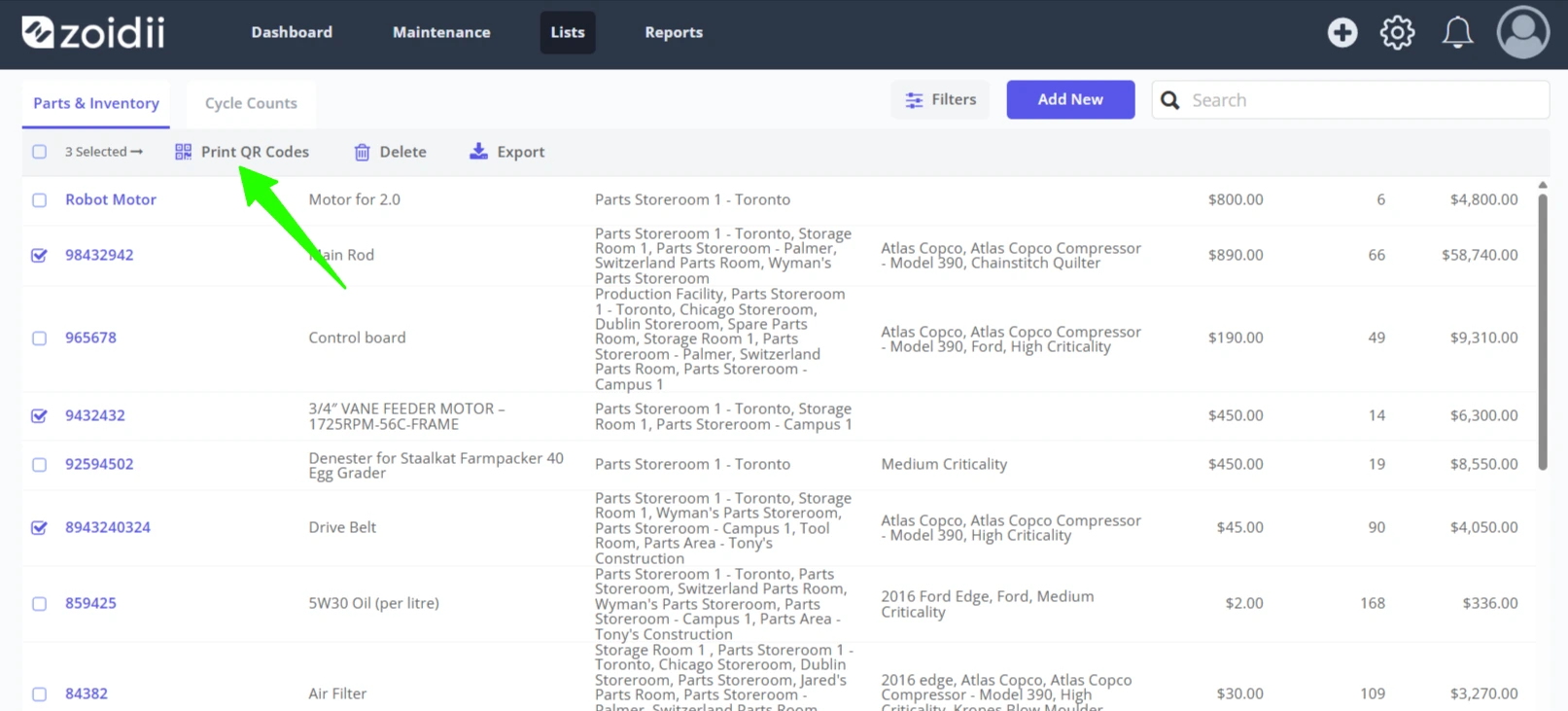Switch to Parts & Inventory tab

[96, 103]
